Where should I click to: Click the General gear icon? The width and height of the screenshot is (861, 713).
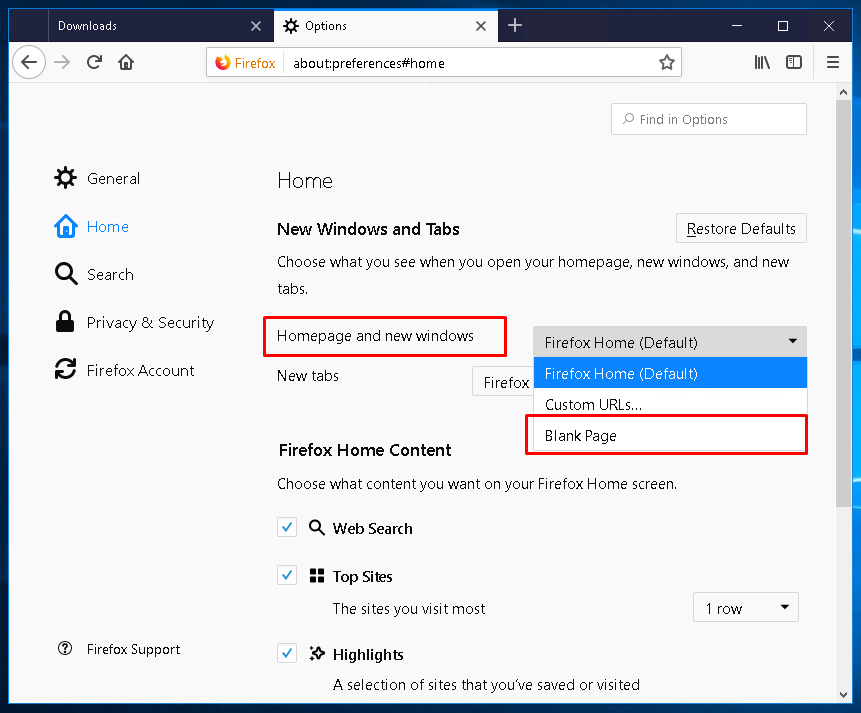[x=65, y=178]
